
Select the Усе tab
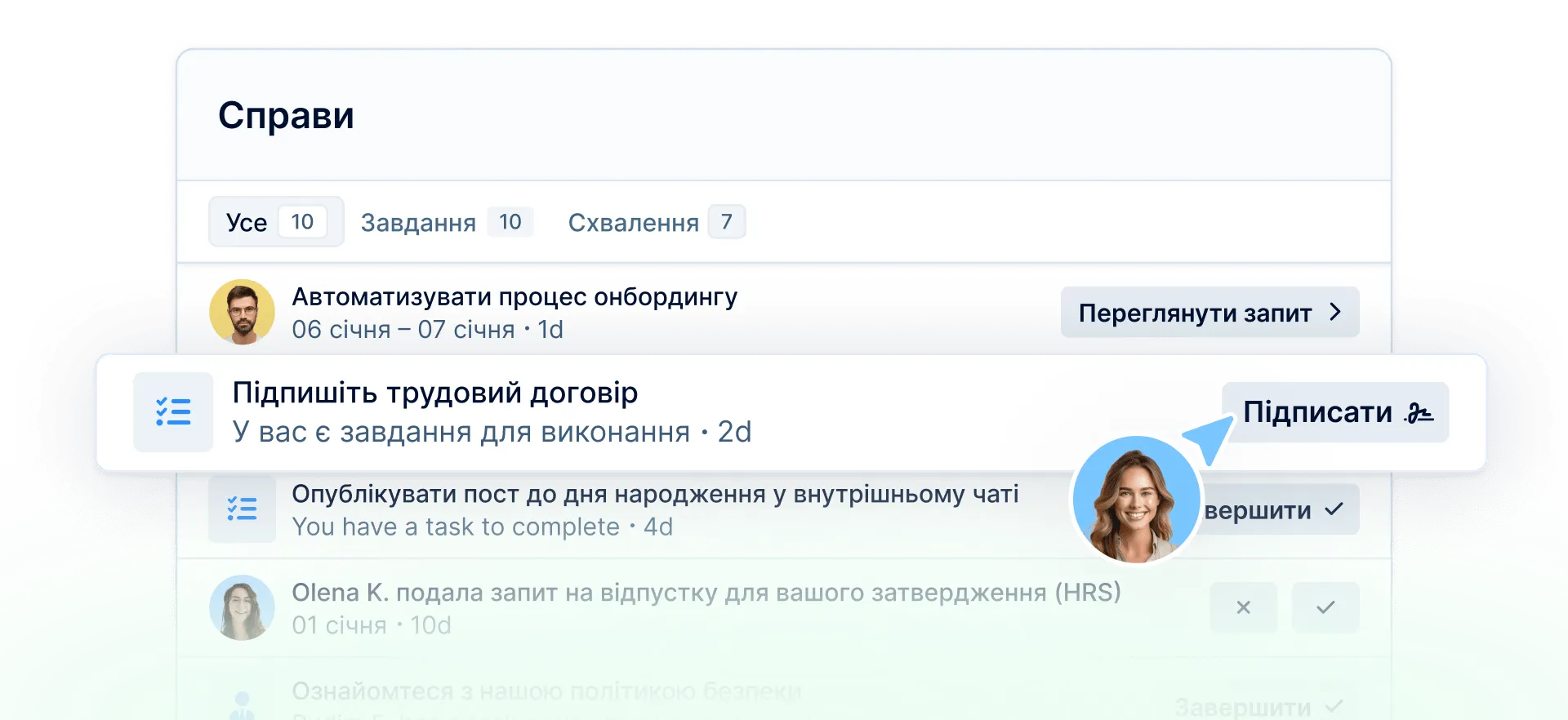(x=276, y=222)
